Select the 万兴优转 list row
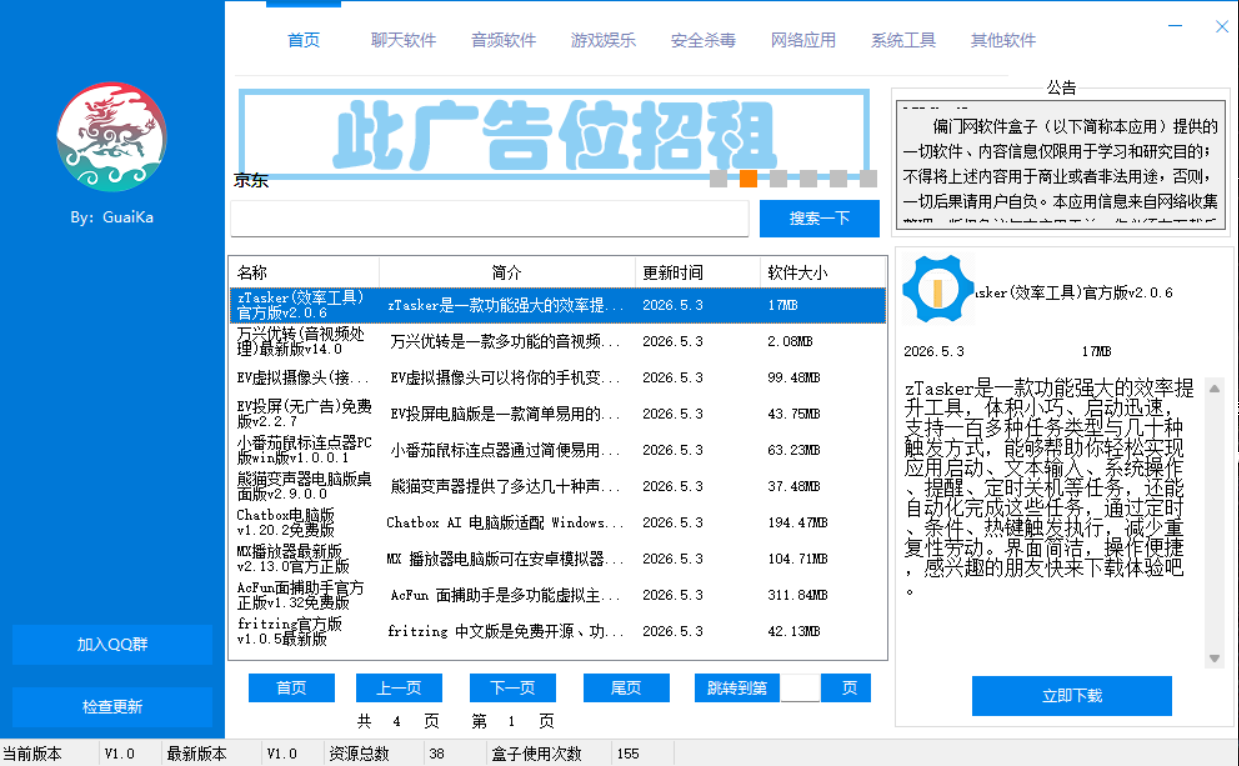The height and width of the screenshot is (766, 1239). click(558, 341)
